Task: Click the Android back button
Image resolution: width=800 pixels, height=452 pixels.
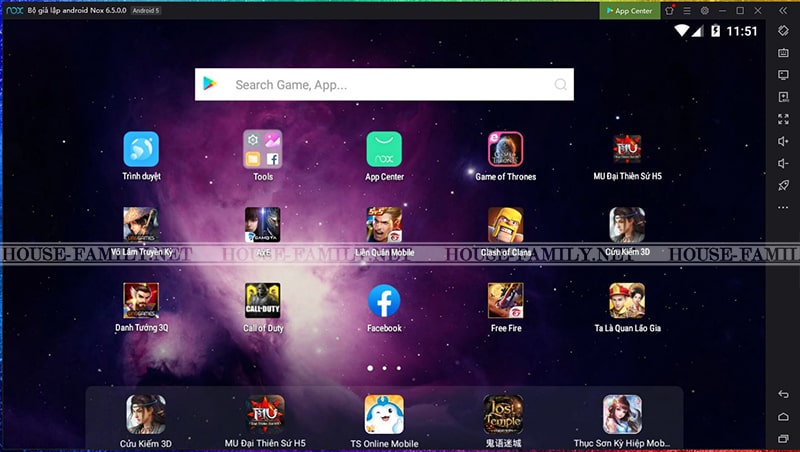Action: [783, 394]
